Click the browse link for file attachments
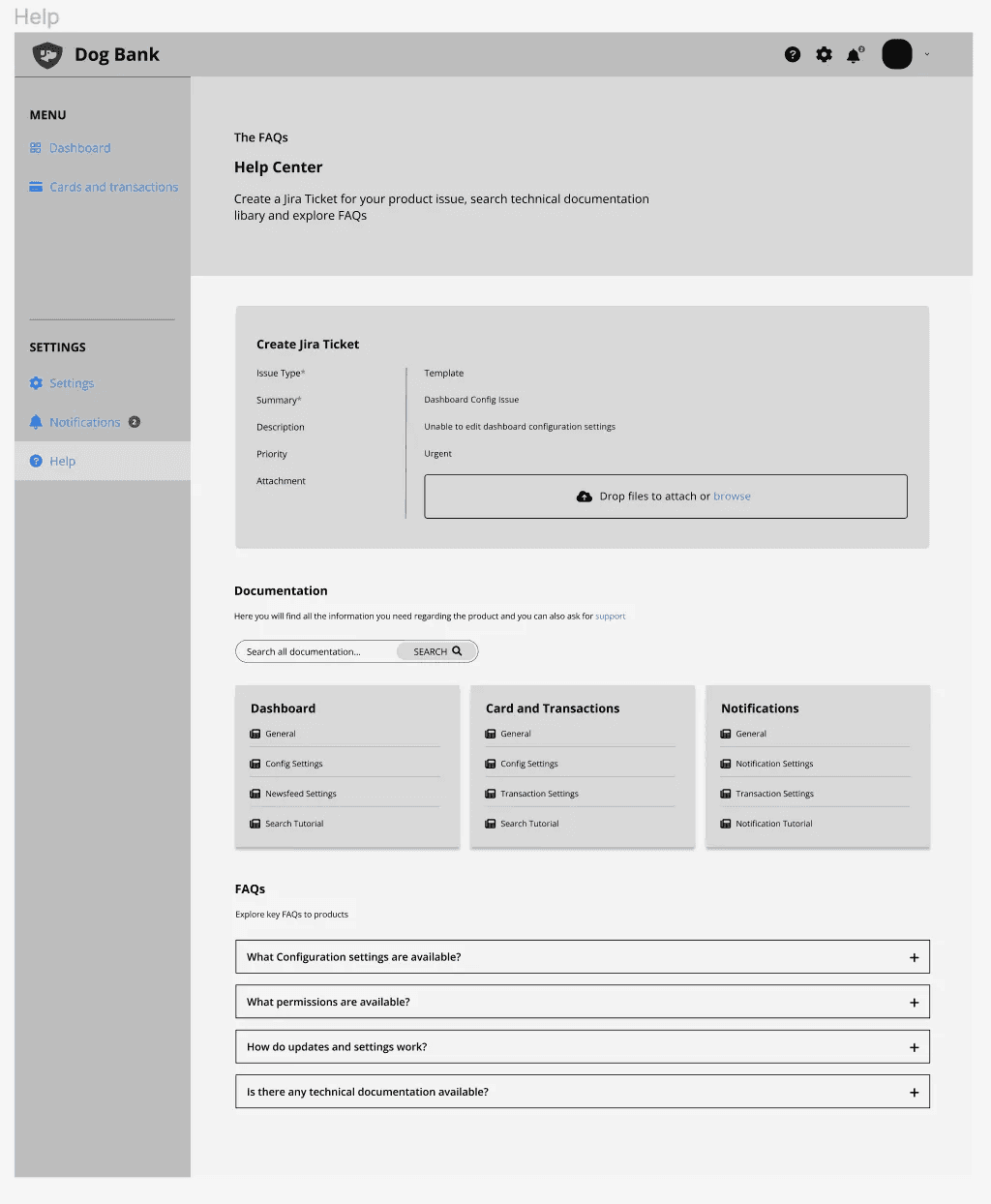The width and height of the screenshot is (991, 1204). coord(732,496)
